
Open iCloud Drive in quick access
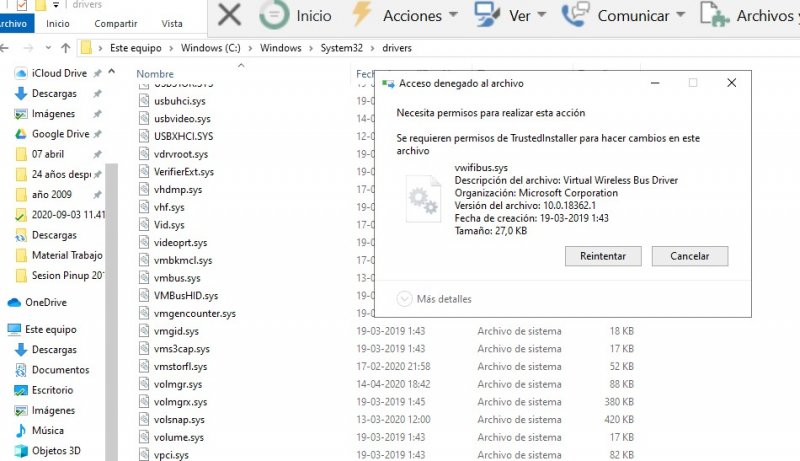(59, 73)
